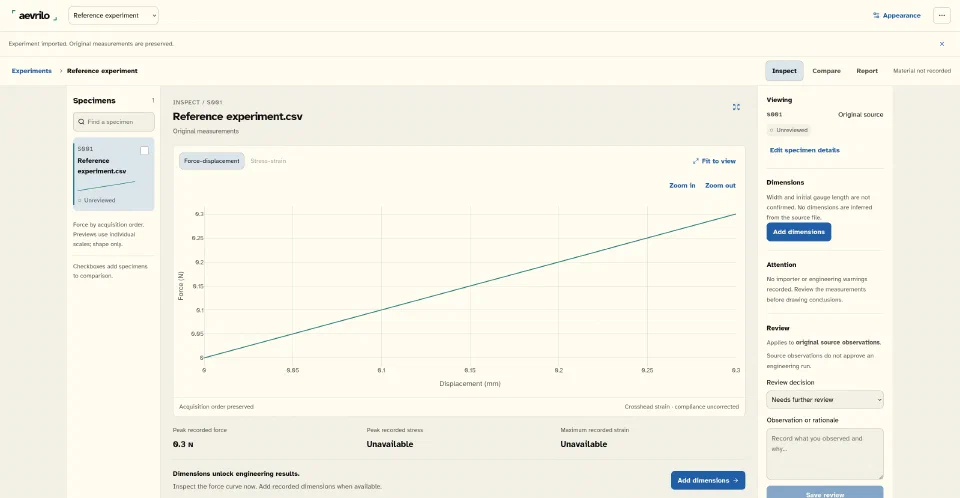Click the 'Crosshead strain - compliance uncorrected' note

pos(681,407)
